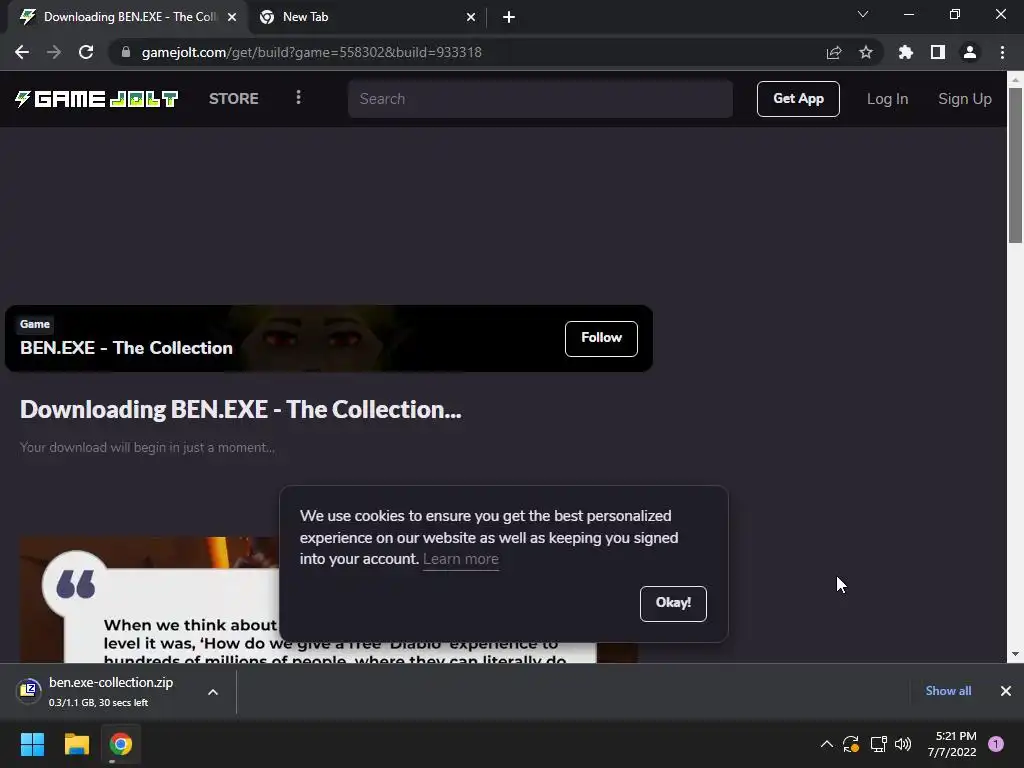1024x768 pixels.
Task: Go back to the previous page
Action: pos(22,52)
